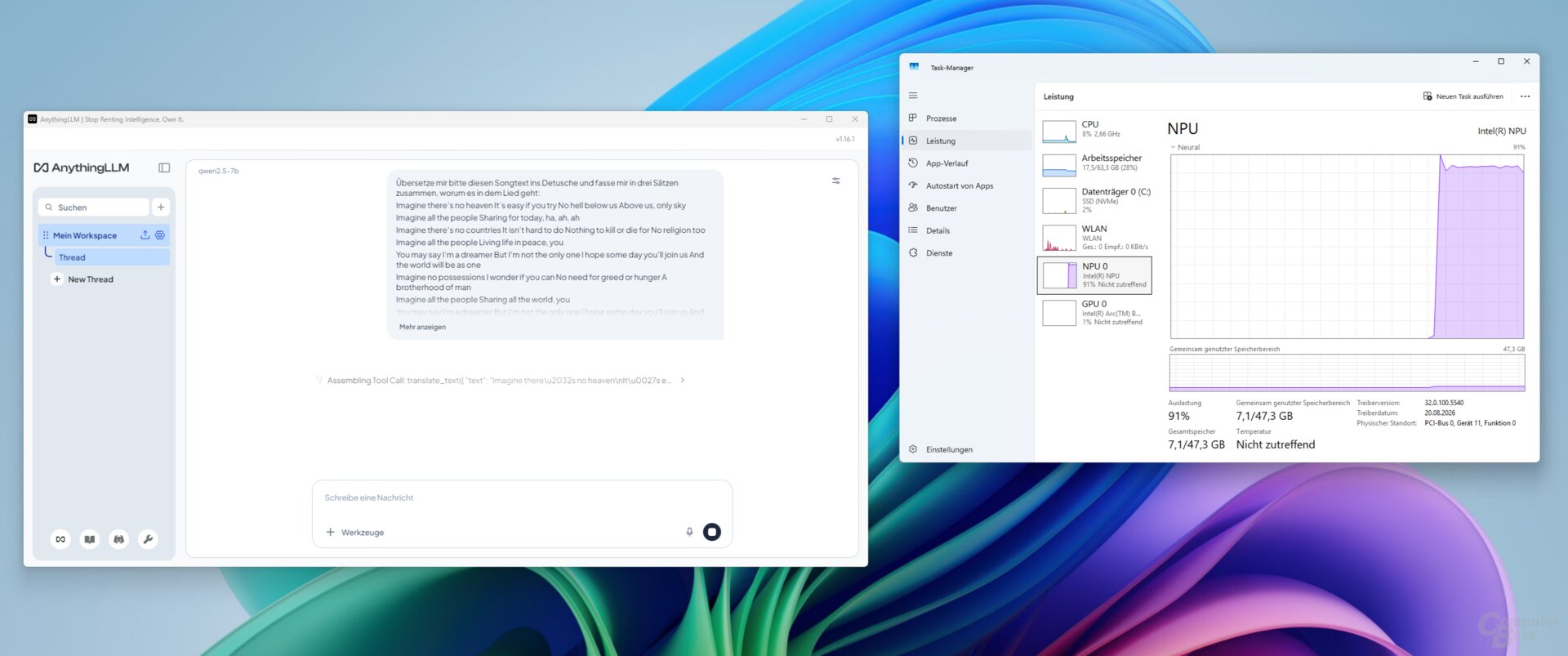
Task: Click Neuen Task ausführen button
Action: coord(1463,96)
